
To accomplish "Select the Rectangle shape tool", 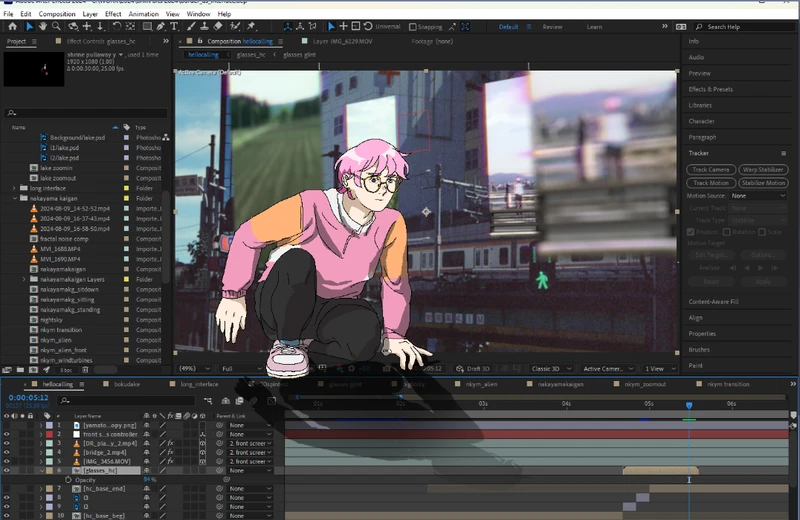I will [147, 27].
